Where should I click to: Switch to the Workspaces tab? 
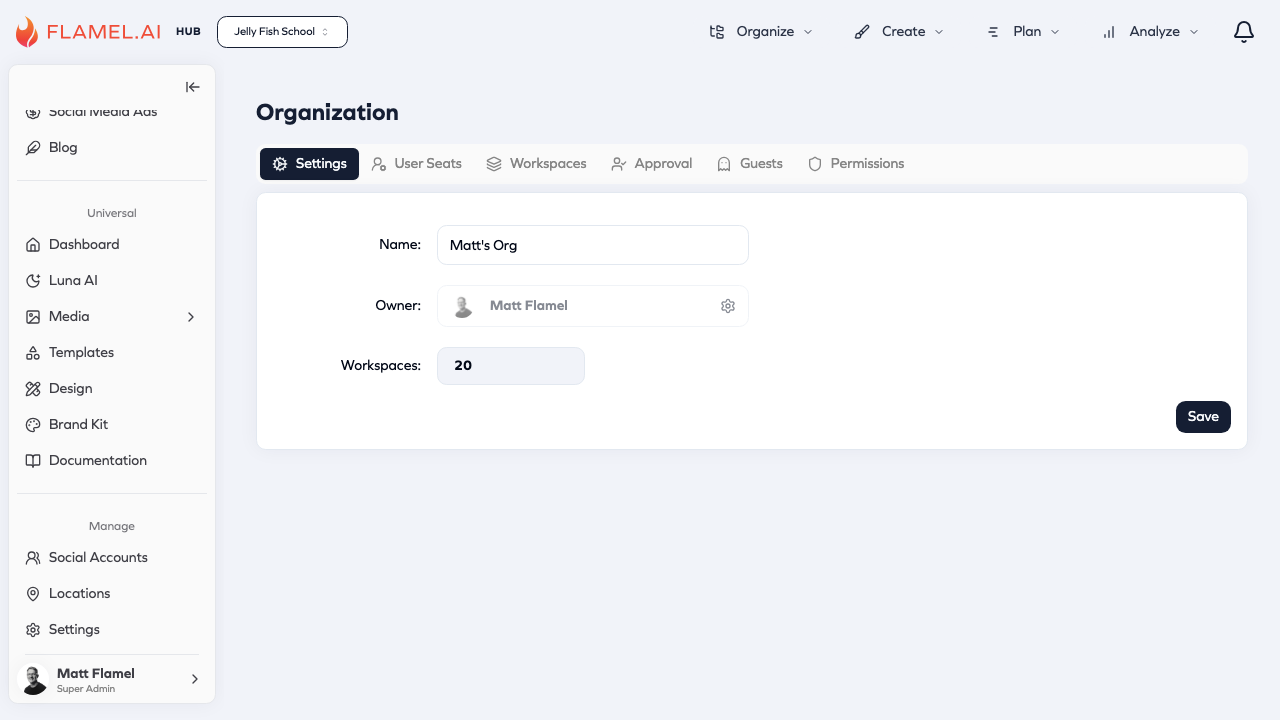pos(536,164)
